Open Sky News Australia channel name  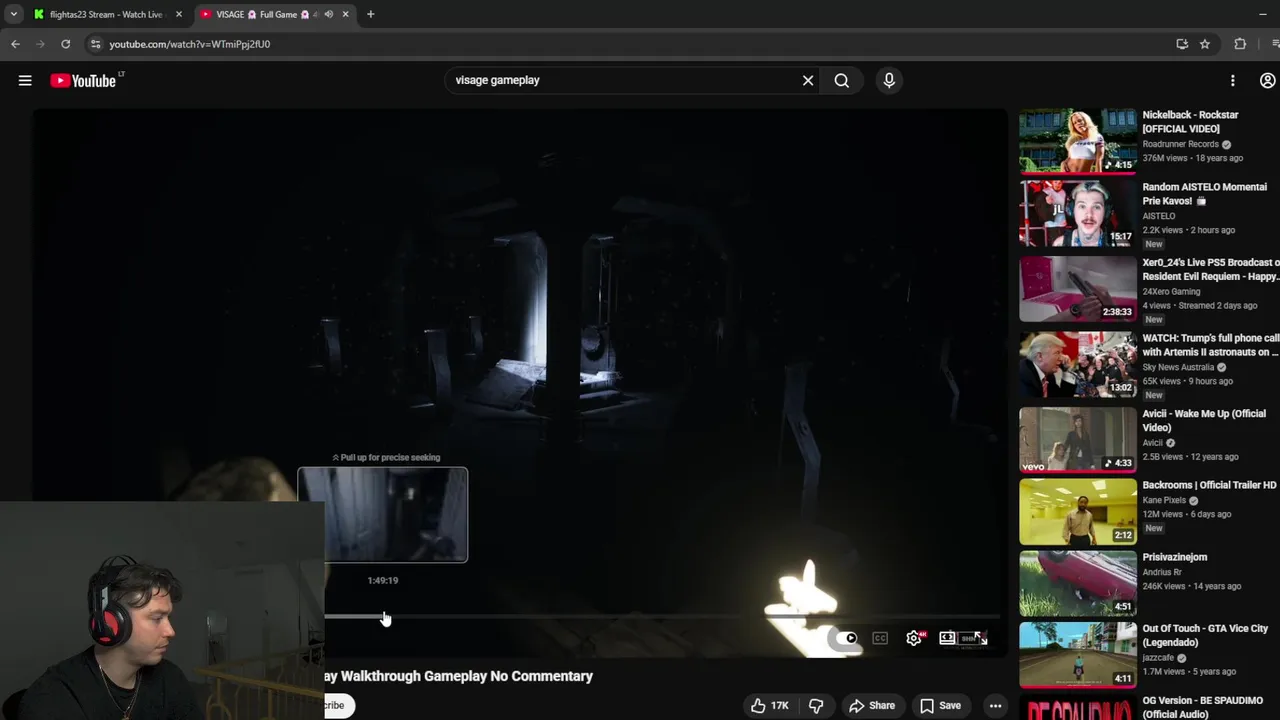pos(1178,367)
